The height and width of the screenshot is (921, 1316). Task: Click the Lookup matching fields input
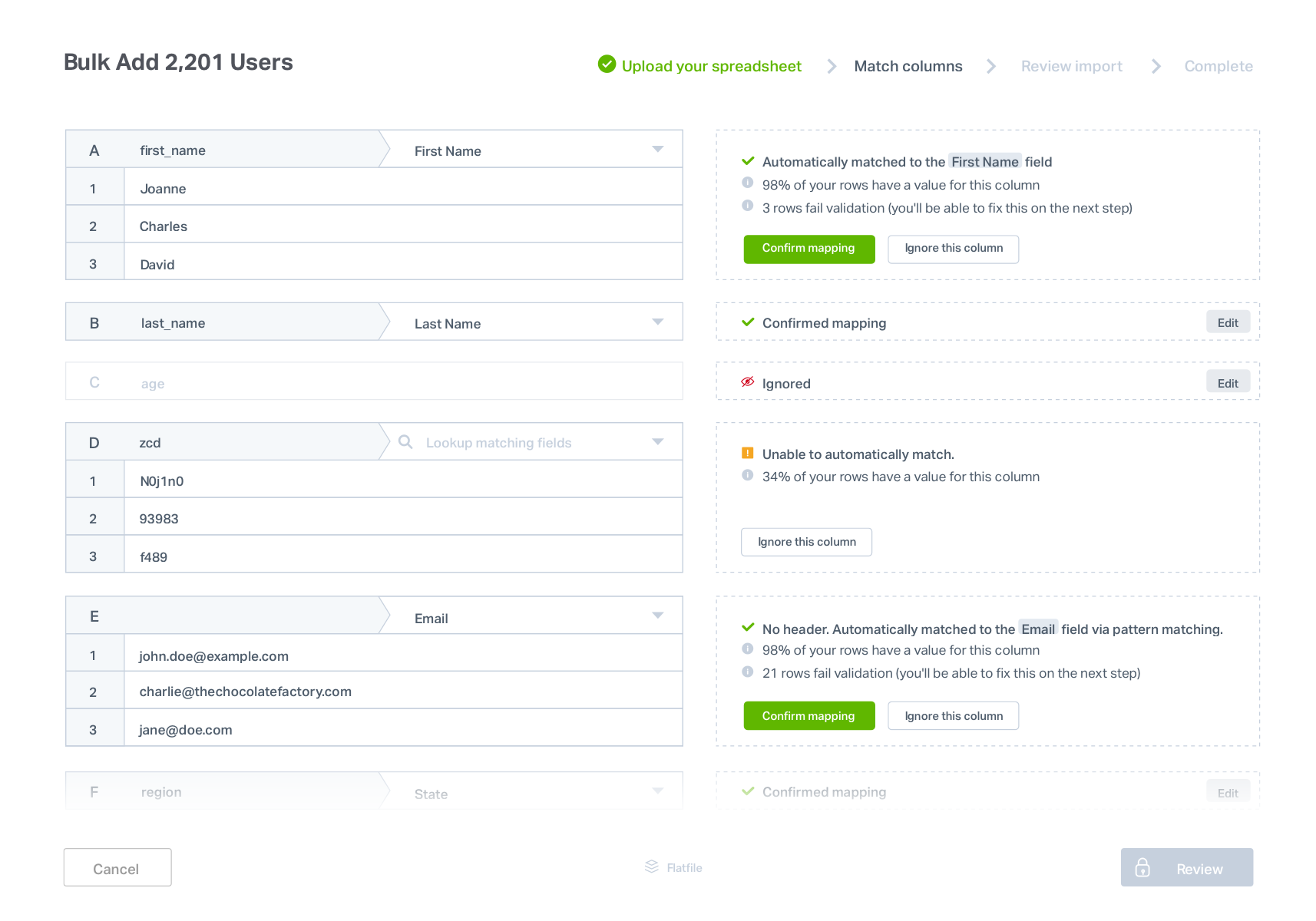[x=528, y=442]
